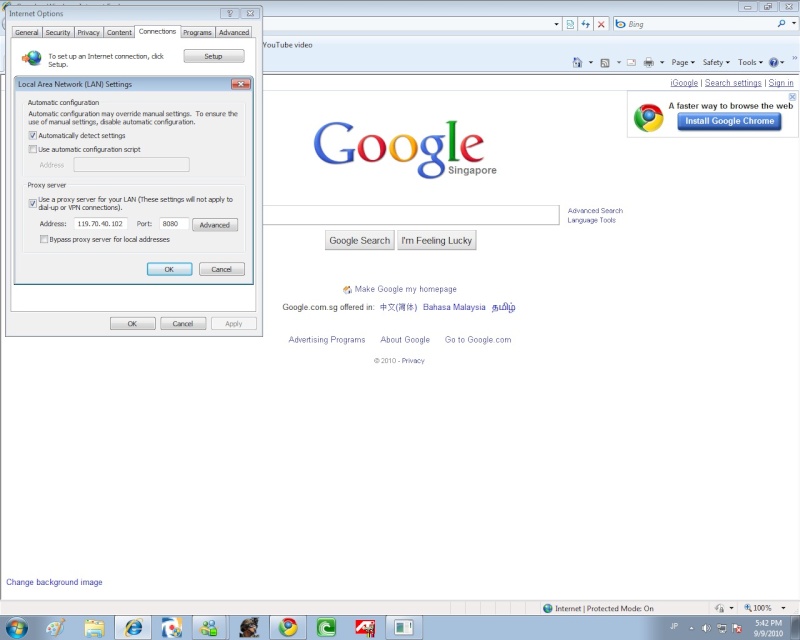Click Install Google Chrome button

tap(730, 121)
